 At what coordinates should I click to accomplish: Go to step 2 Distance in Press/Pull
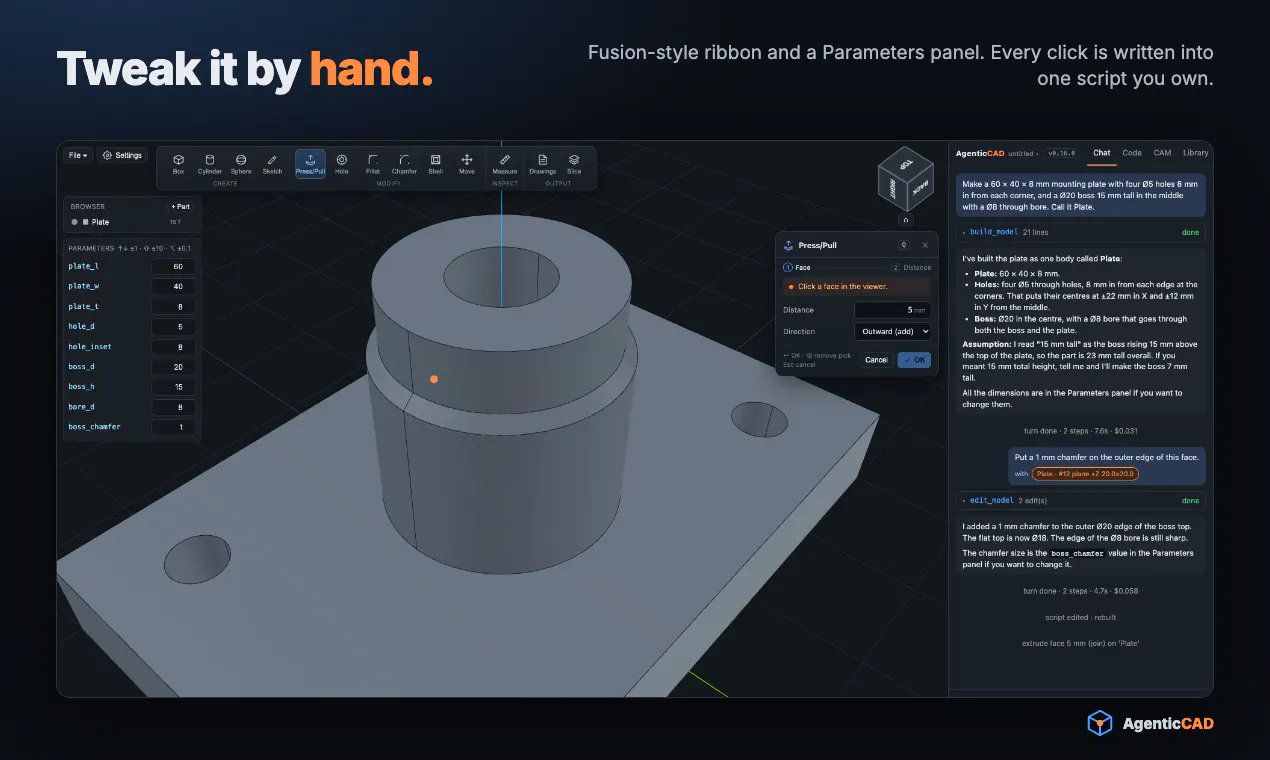point(911,268)
